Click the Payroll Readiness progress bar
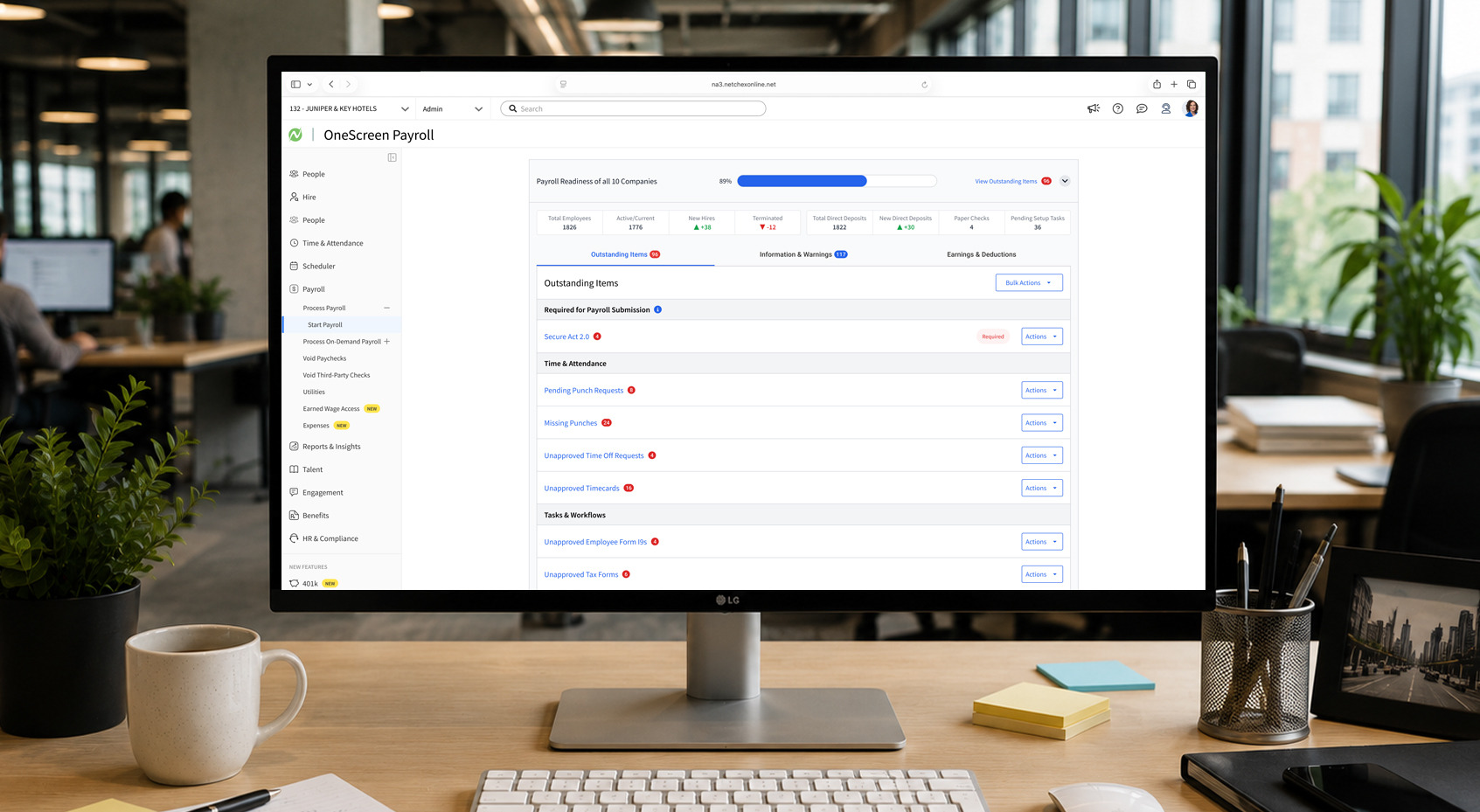 pyautogui.click(x=837, y=181)
